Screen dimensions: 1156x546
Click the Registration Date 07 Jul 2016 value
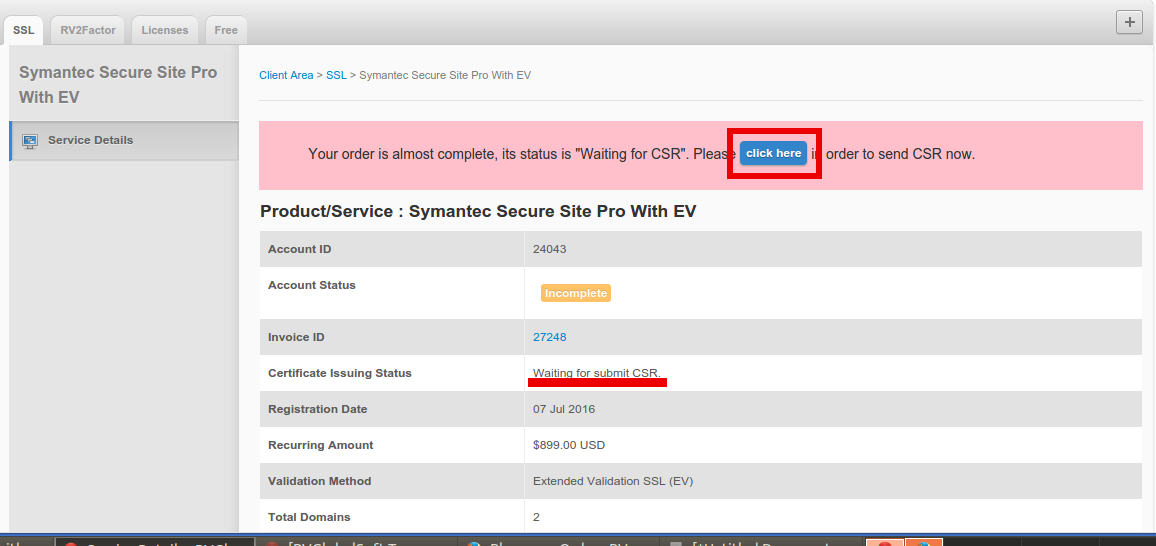click(564, 409)
